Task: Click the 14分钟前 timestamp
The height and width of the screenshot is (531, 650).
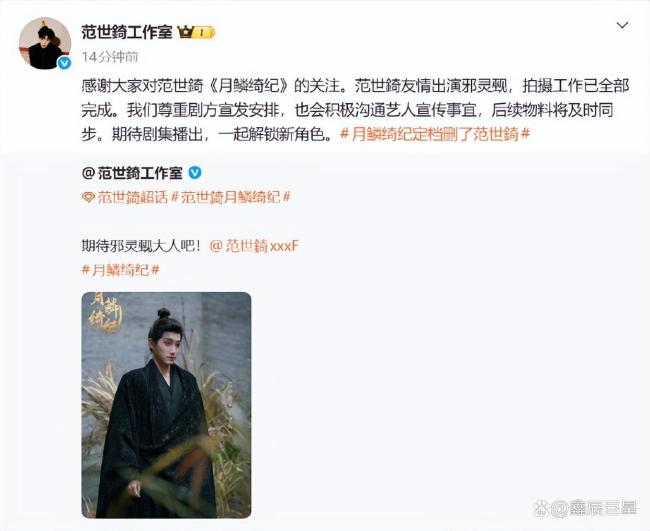Action: pos(110,57)
